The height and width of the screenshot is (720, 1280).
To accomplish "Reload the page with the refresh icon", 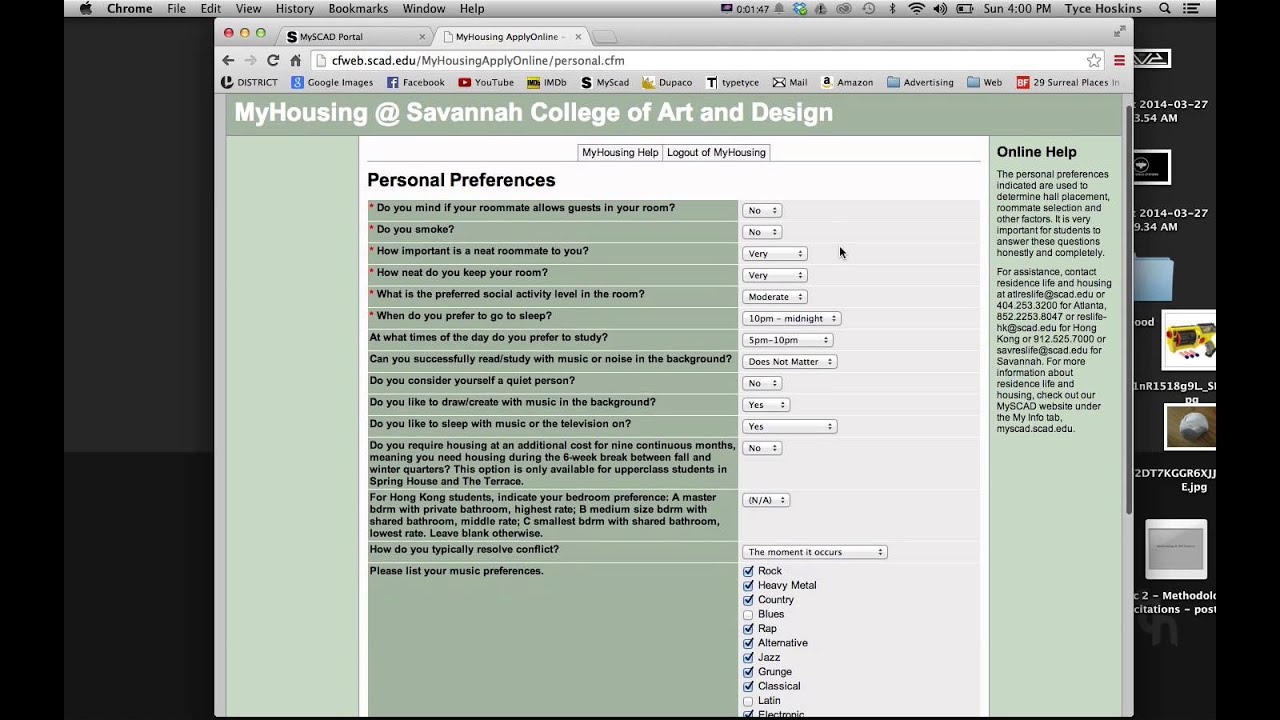I will (x=272, y=60).
